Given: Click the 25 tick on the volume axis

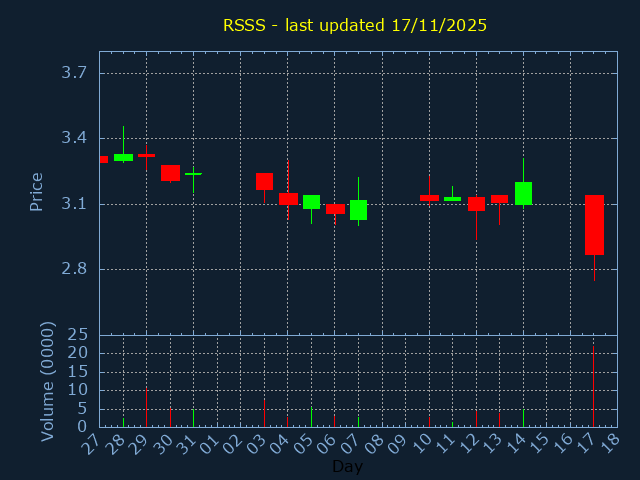Looking at the screenshot, I should (79, 335).
